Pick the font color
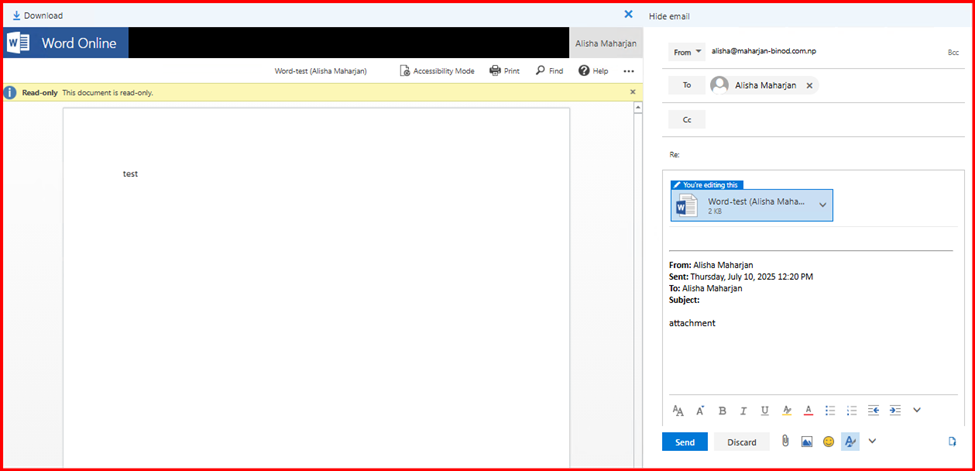Screen dimensions: 975x471 pos(808,410)
